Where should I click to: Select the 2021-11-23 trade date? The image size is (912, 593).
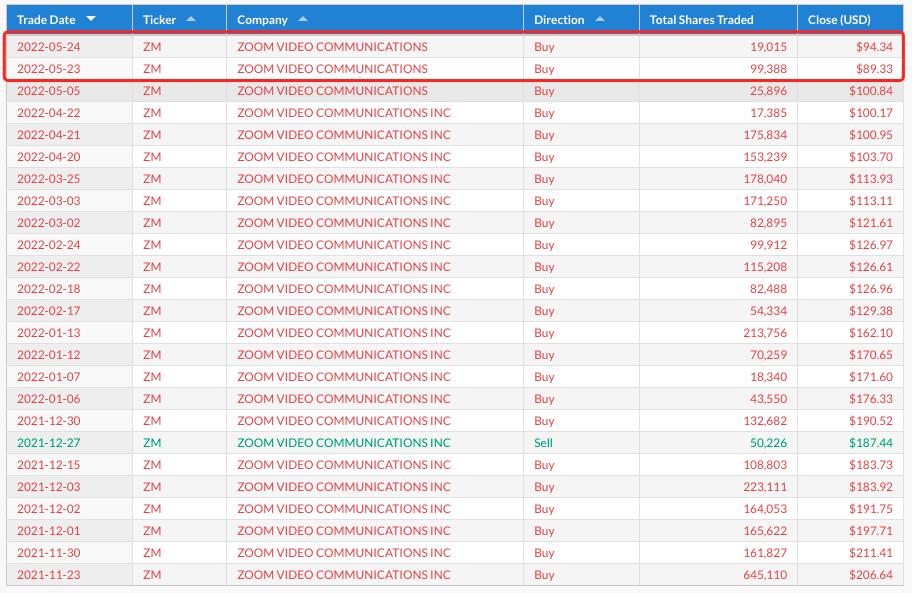coord(48,575)
